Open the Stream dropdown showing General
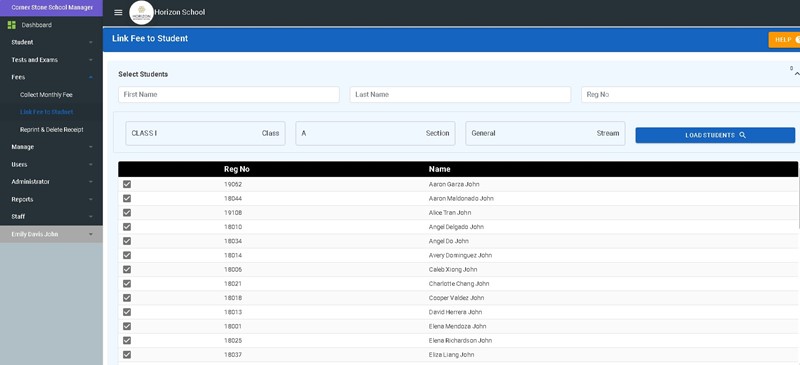 point(545,133)
